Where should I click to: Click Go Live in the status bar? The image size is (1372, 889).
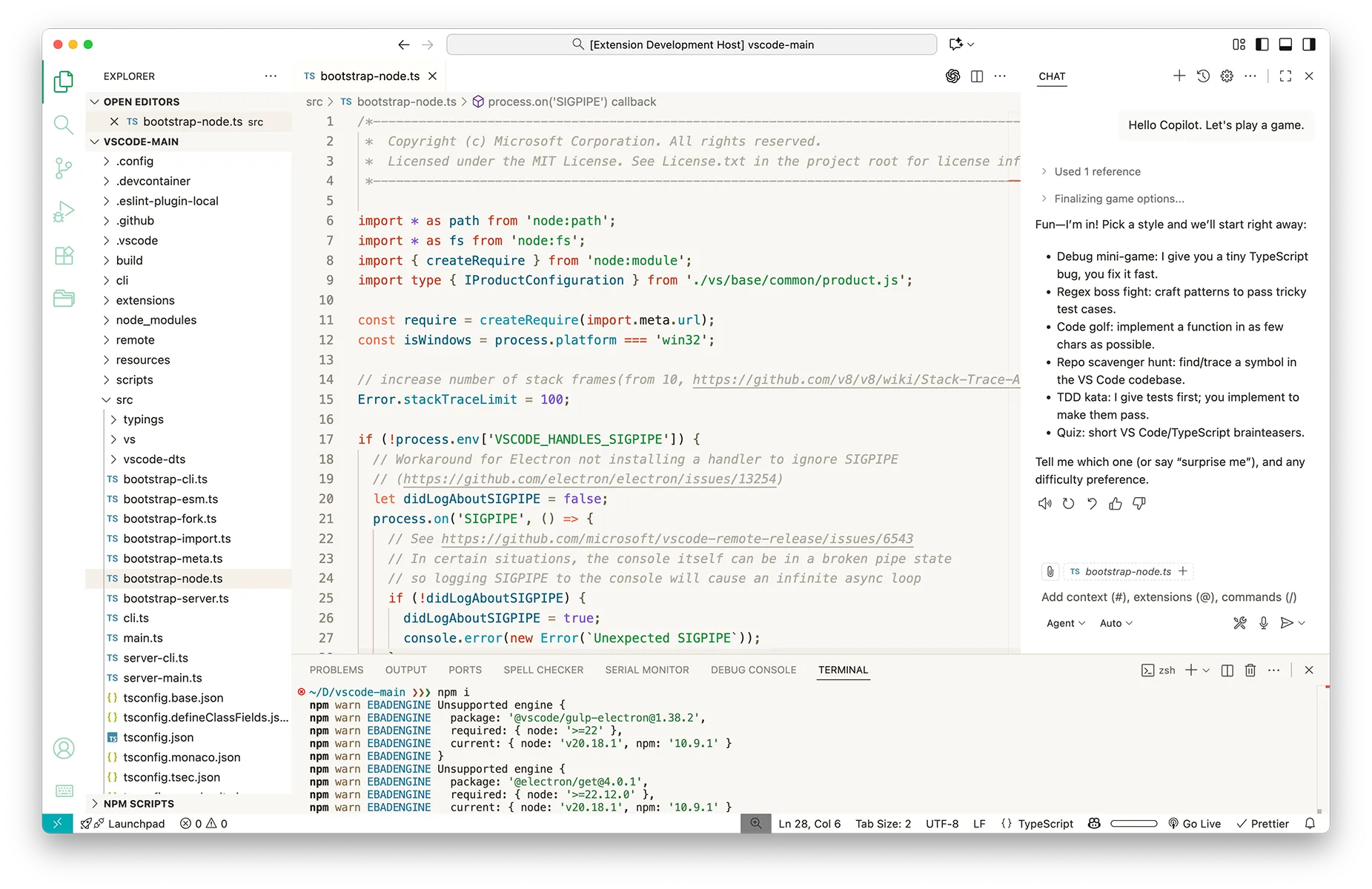1195,823
